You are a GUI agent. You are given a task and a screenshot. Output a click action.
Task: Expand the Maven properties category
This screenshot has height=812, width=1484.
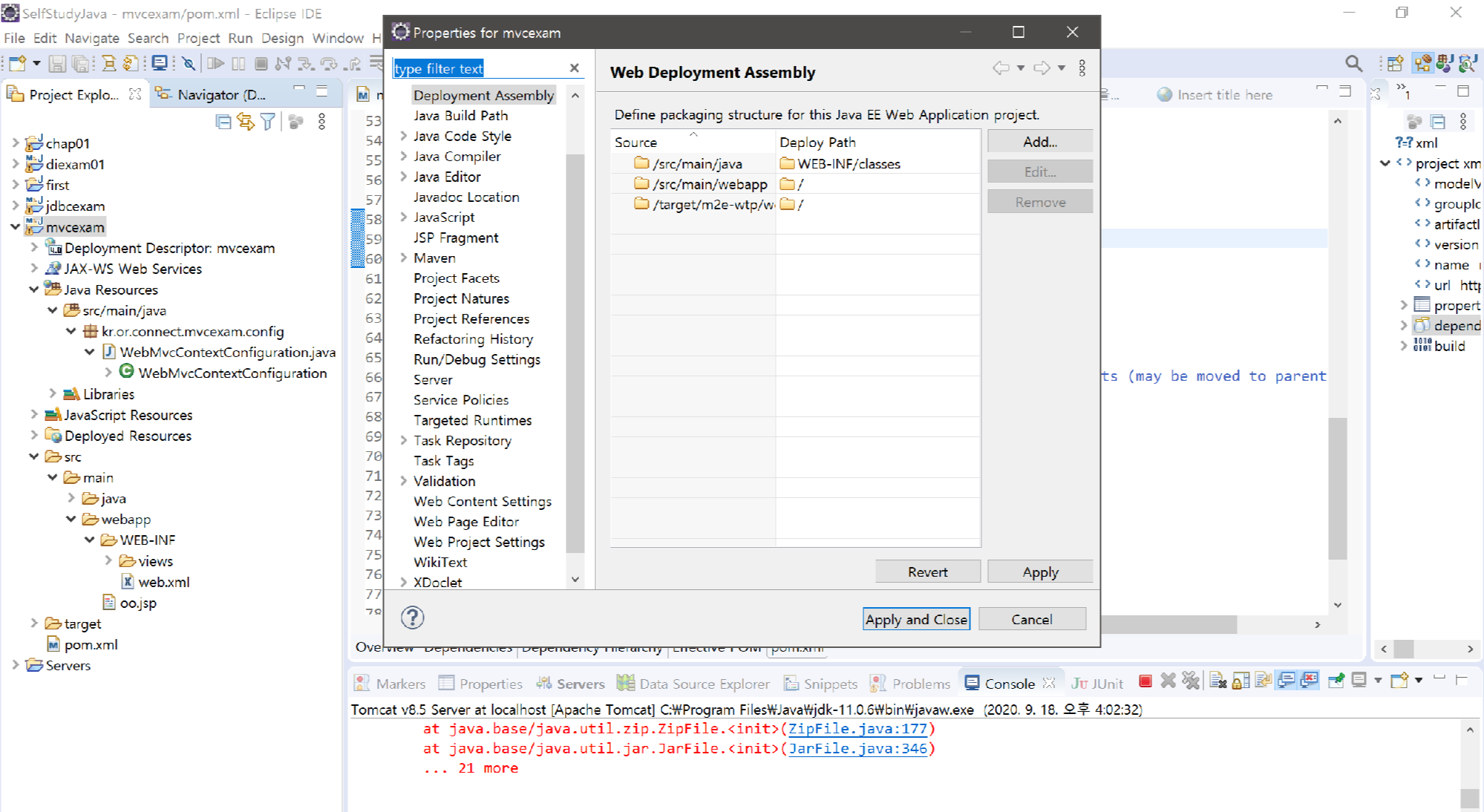click(404, 258)
